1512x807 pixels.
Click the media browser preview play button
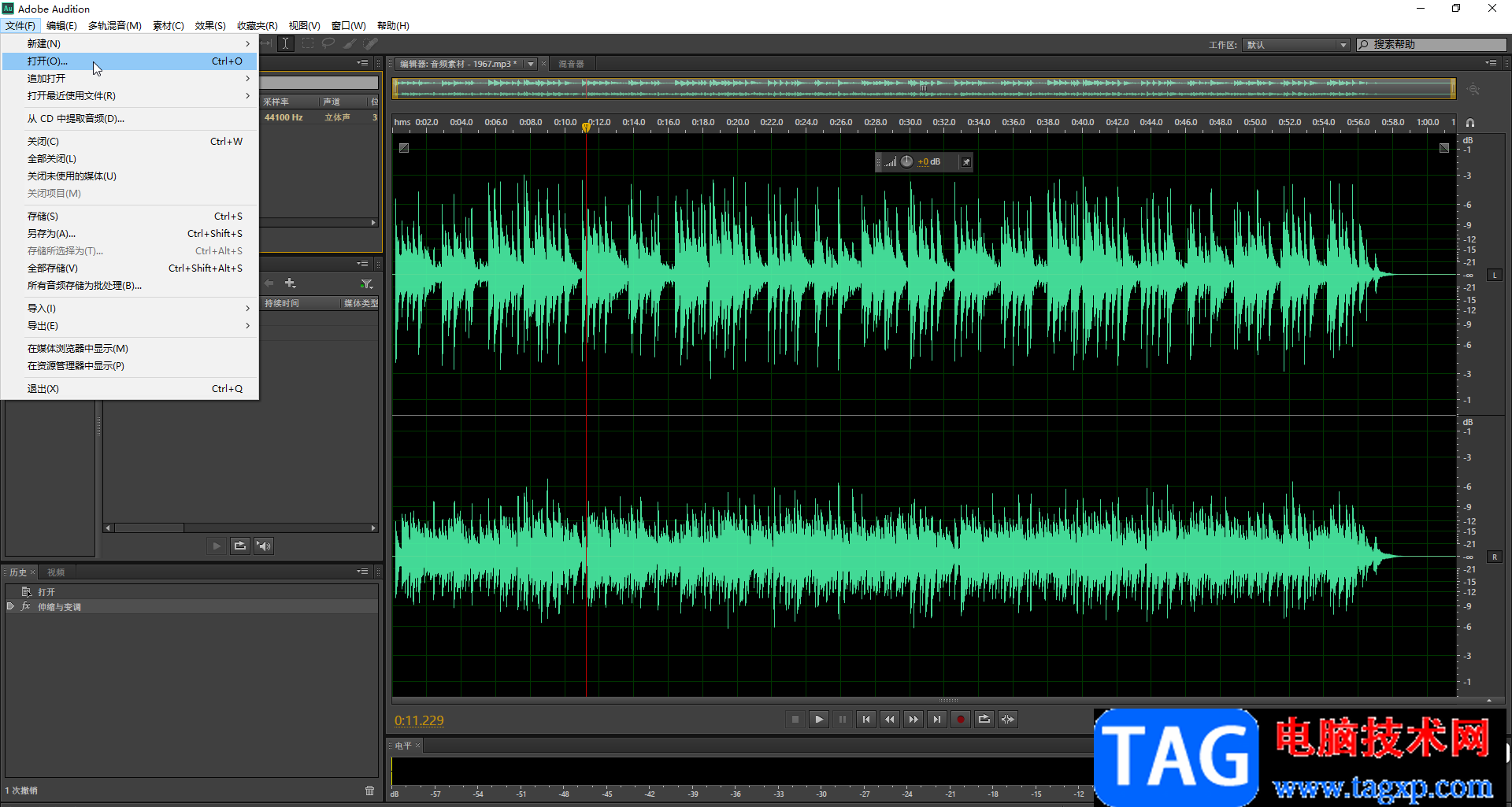coord(217,546)
